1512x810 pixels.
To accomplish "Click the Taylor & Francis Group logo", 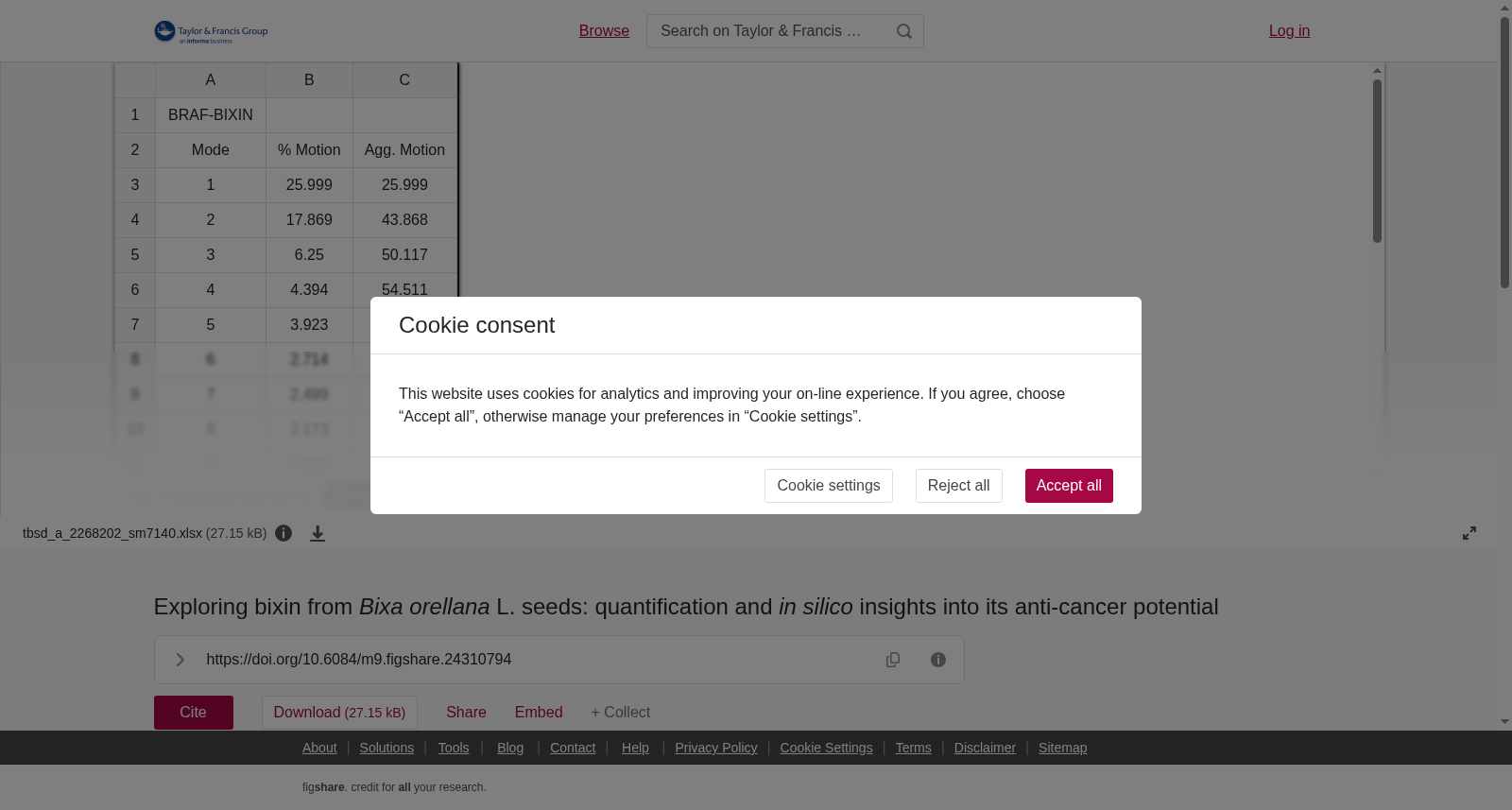I will pos(211,32).
